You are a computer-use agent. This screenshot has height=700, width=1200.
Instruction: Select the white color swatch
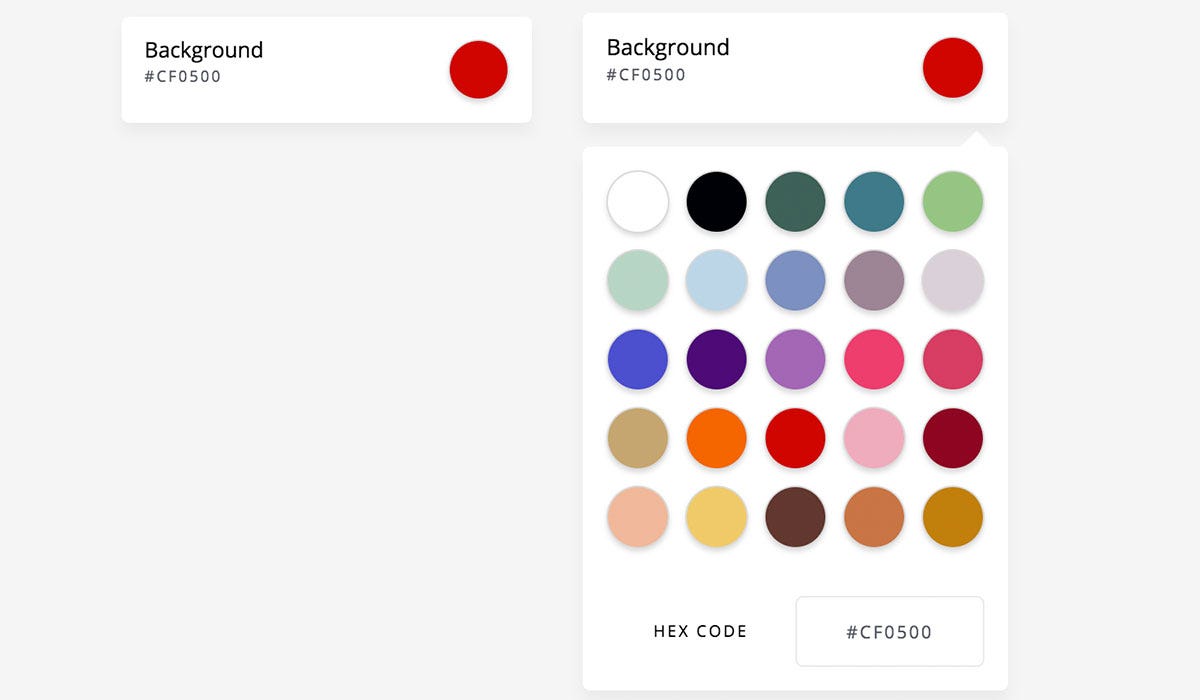coord(637,201)
